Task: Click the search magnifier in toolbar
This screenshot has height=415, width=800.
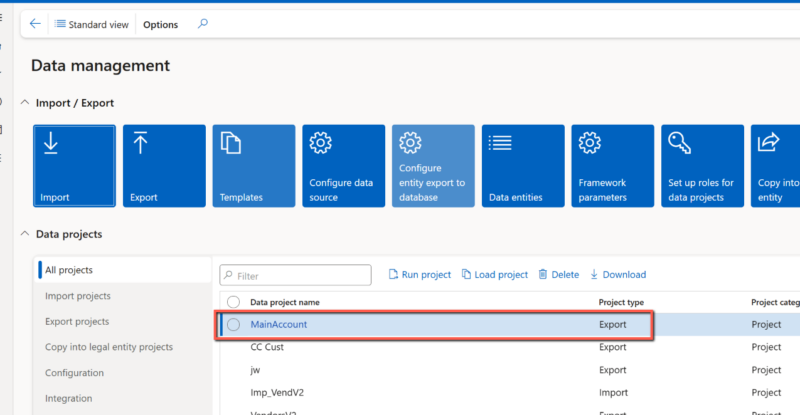Action: (x=203, y=24)
